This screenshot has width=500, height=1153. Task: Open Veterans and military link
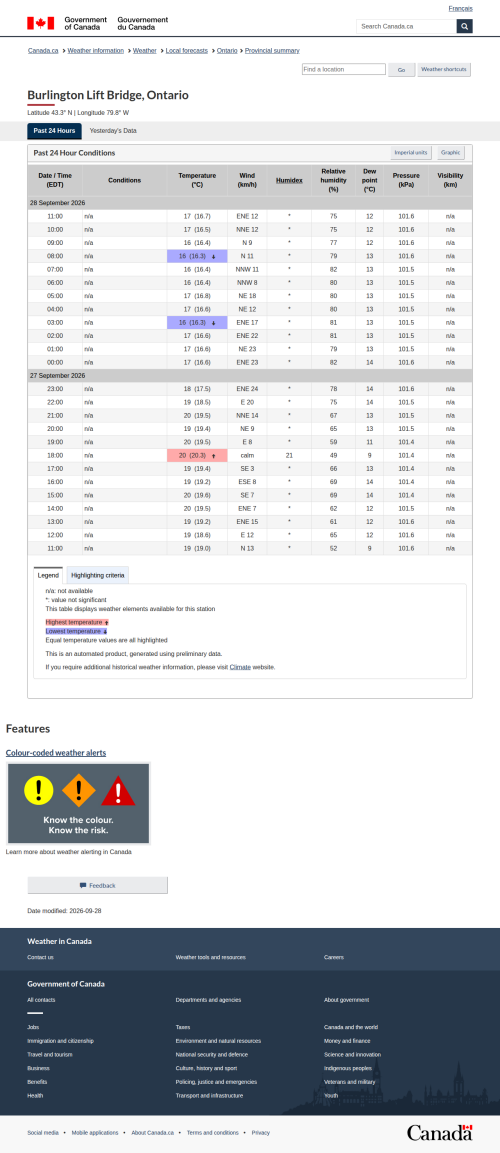click(349, 1082)
